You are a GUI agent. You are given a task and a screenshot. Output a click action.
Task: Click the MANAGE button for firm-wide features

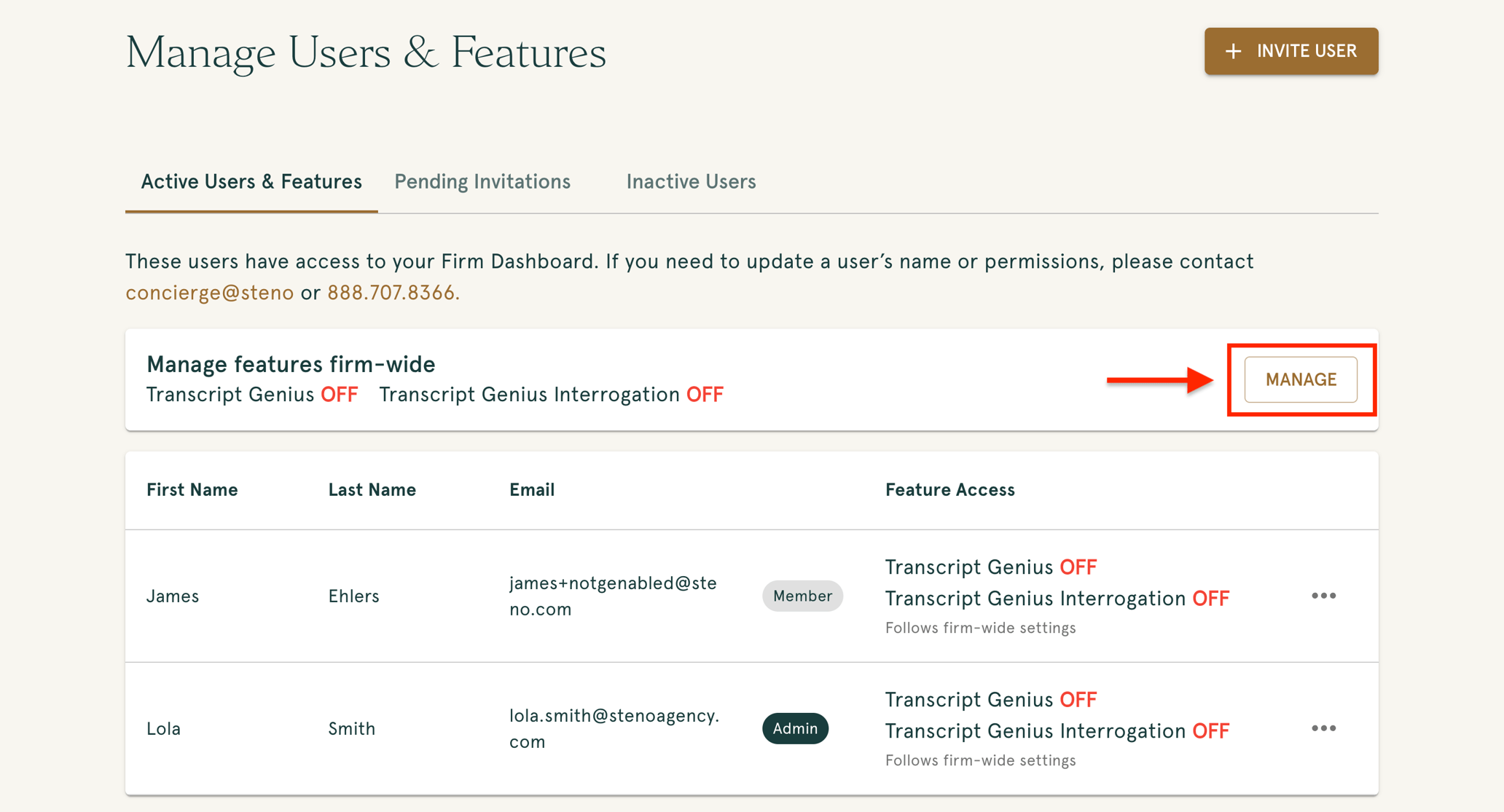point(1301,379)
